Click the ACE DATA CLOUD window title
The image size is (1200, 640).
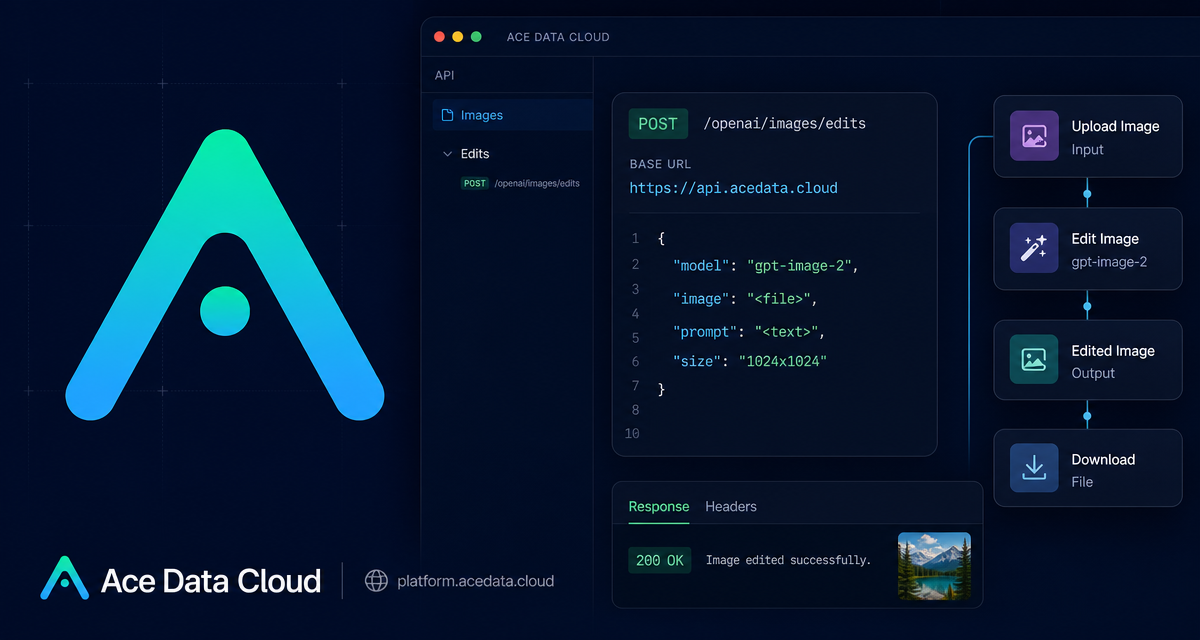tap(558, 37)
